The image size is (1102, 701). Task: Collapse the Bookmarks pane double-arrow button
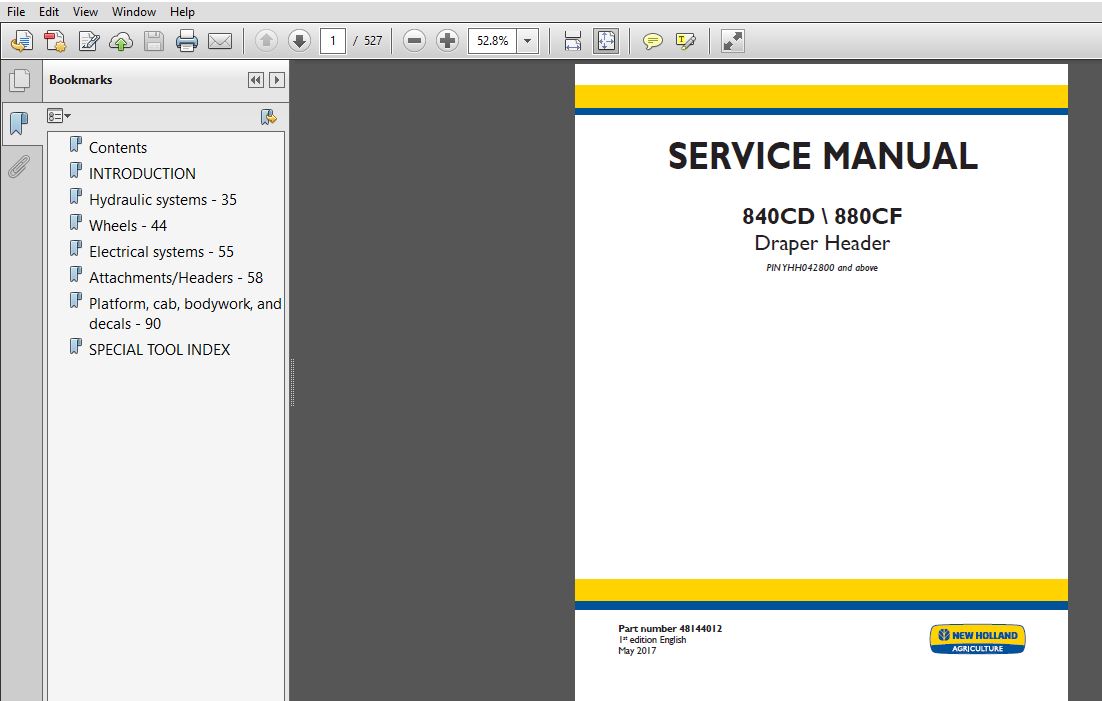point(256,80)
